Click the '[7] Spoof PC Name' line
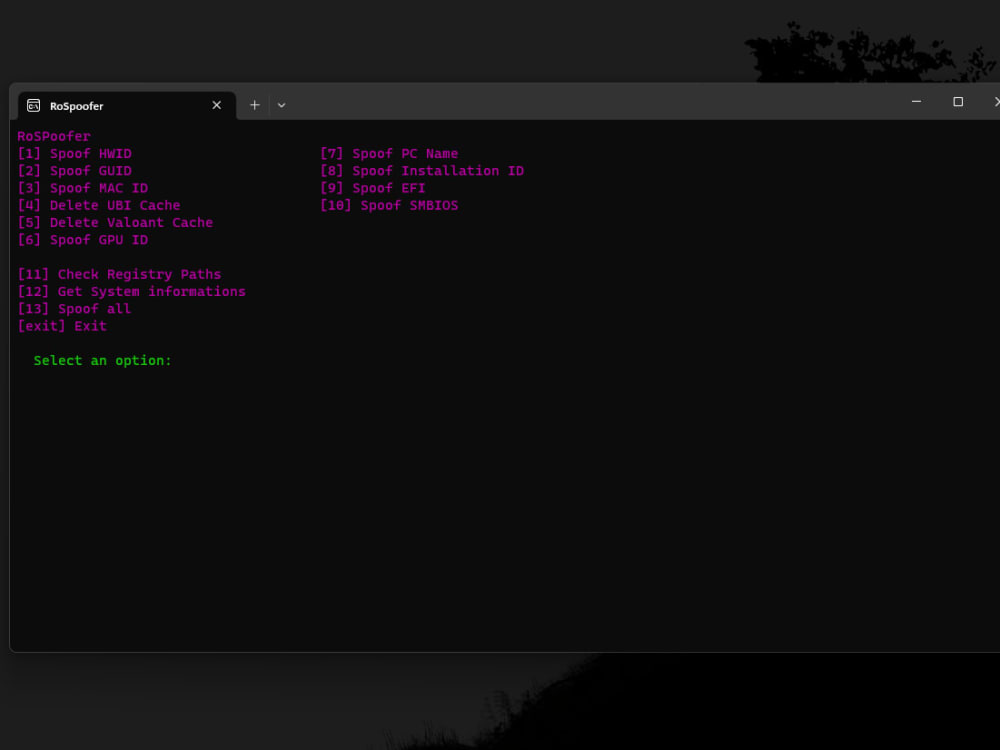 pos(389,154)
